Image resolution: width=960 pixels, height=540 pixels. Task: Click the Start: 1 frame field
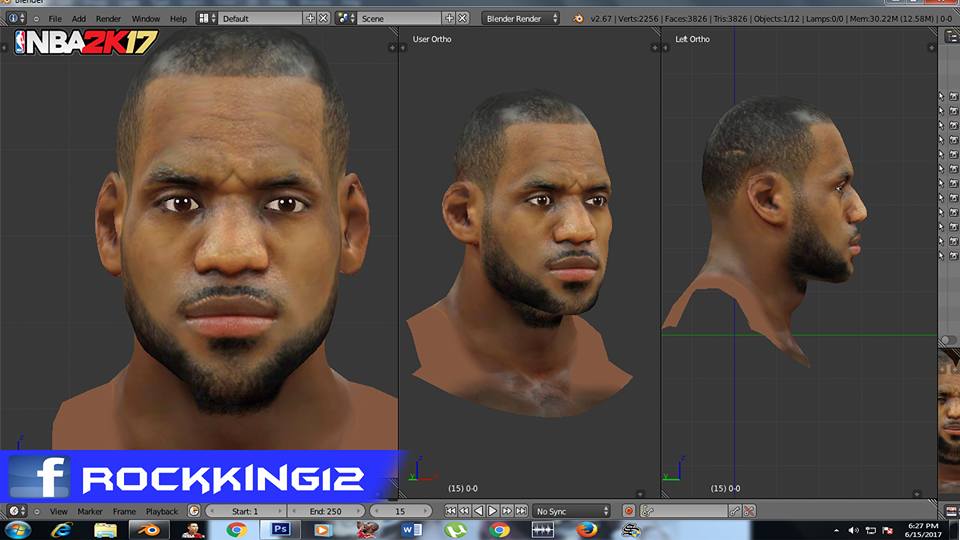pyautogui.click(x=246, y=511)
